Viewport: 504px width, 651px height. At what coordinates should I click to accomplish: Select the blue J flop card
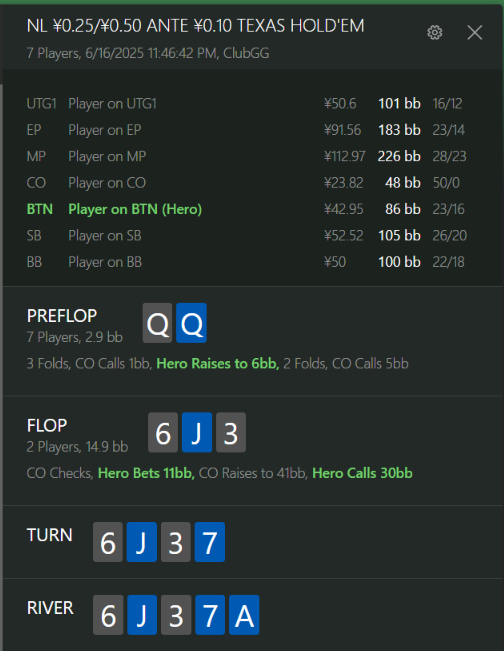pyautogui.click(x=197, y=432)
